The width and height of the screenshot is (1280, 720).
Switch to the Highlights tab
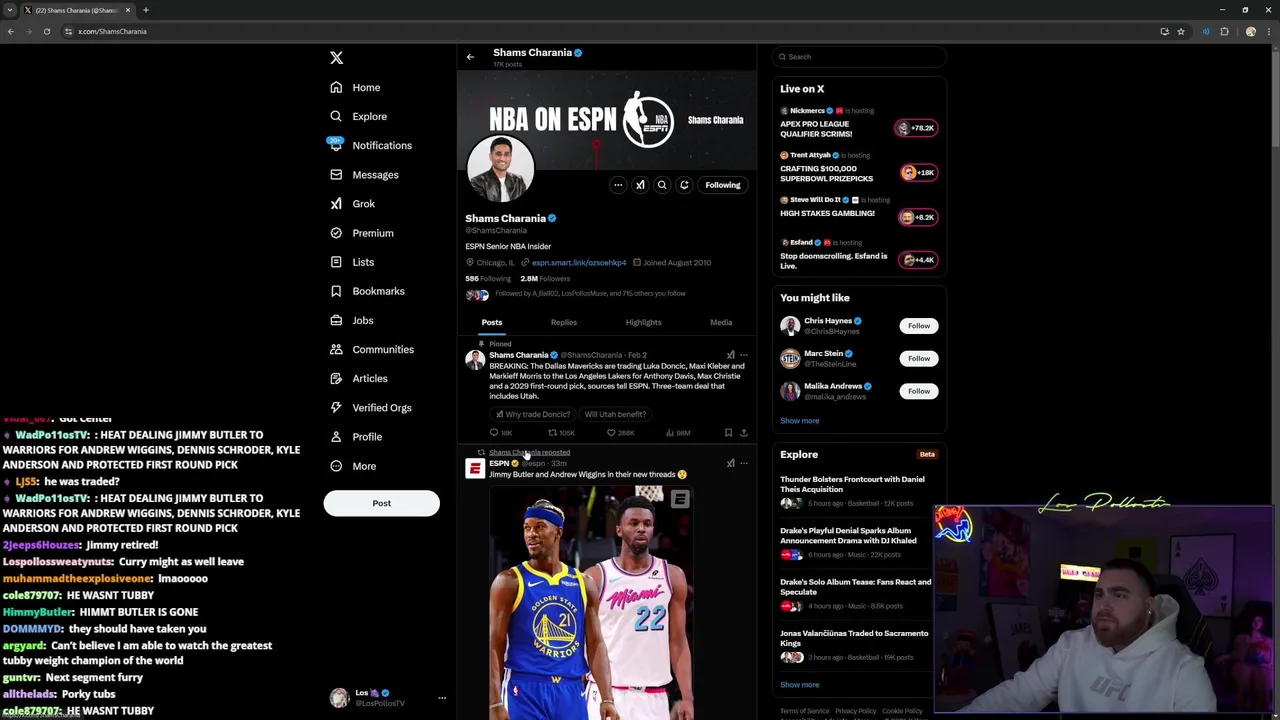(643, 322)
